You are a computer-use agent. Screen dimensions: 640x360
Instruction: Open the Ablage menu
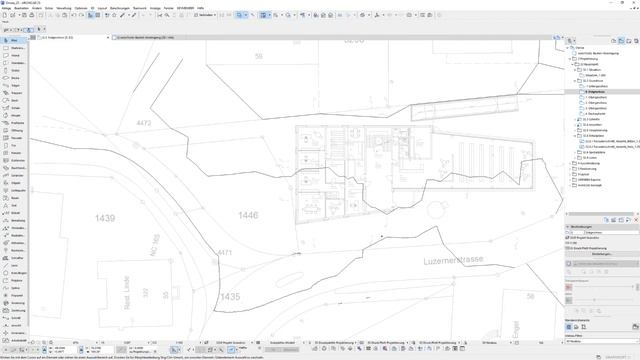(x=6, y=8)
